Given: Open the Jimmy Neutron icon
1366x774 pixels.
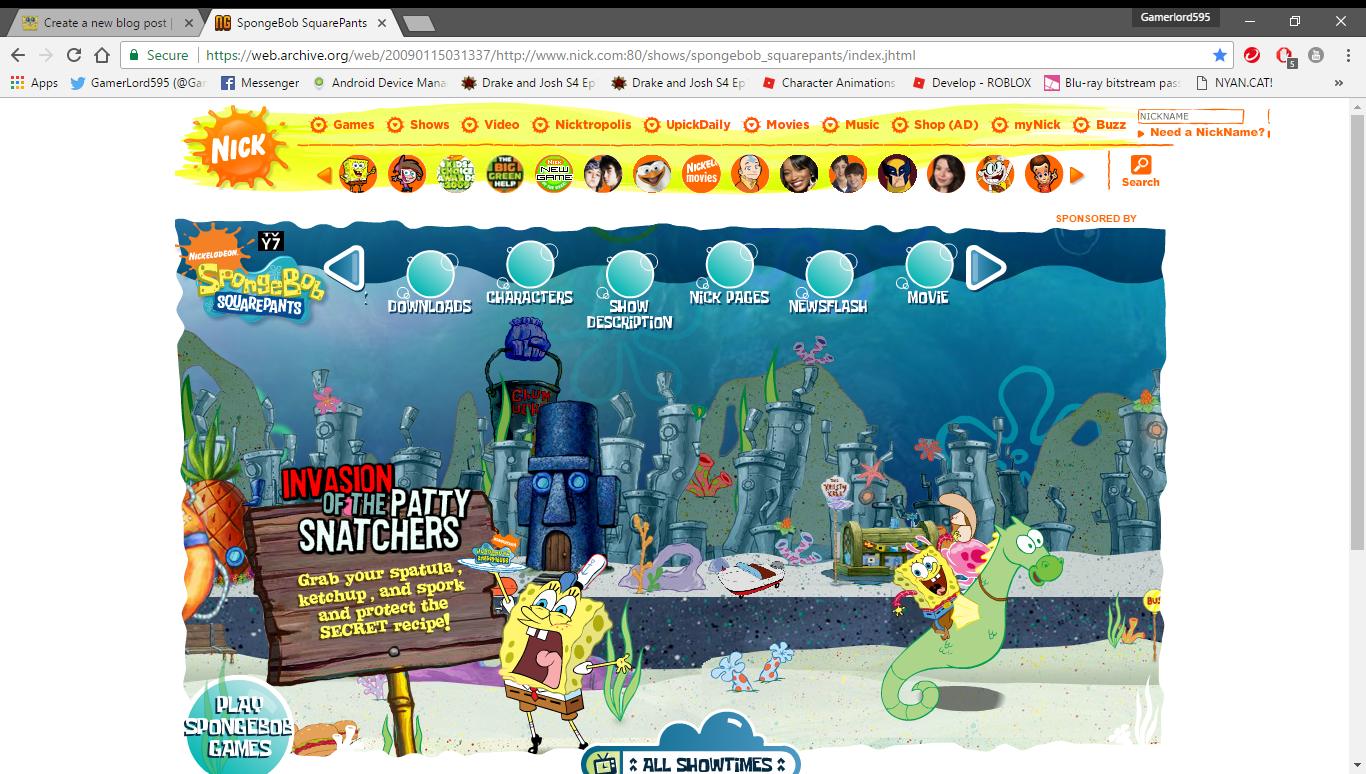Looking at the screenshot, I should click(1044, 174).
